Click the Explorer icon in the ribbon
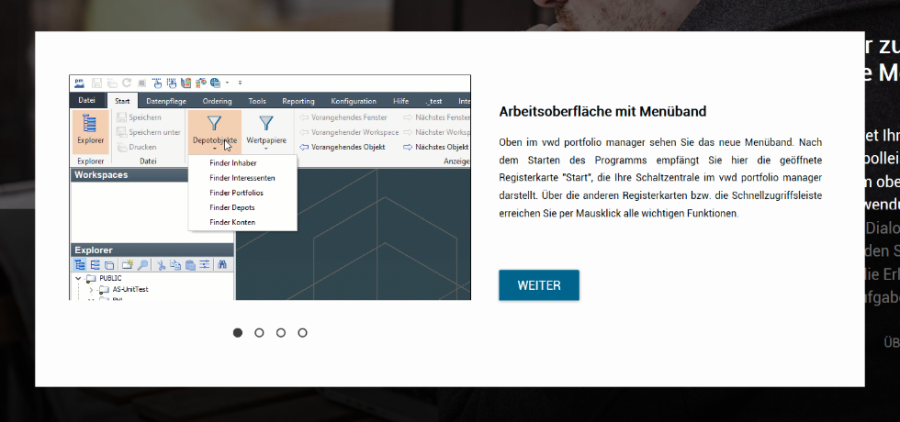Viewport: 900px width, 422px height. click(x=90, y=129)
